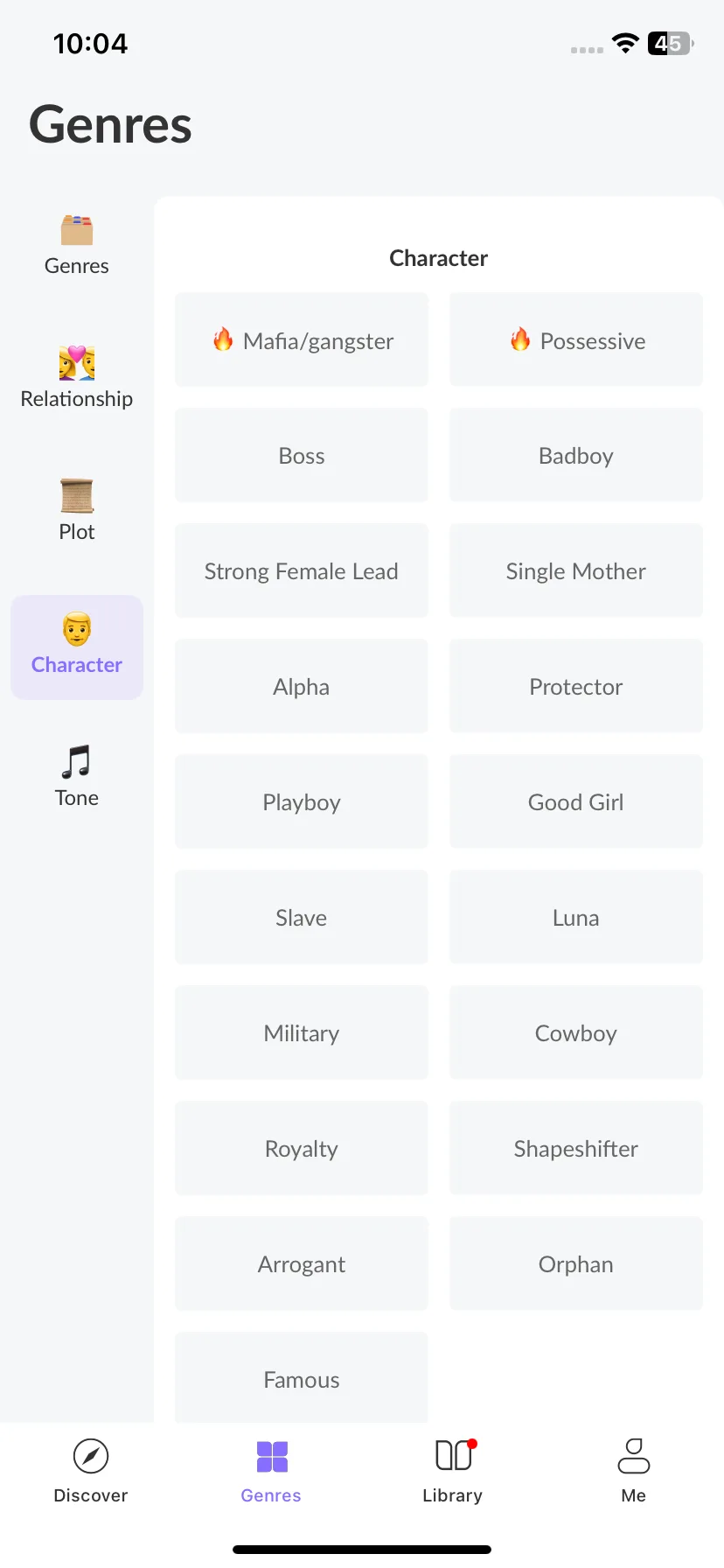Choose the Cowboy tag

[x=576, y=1032]
